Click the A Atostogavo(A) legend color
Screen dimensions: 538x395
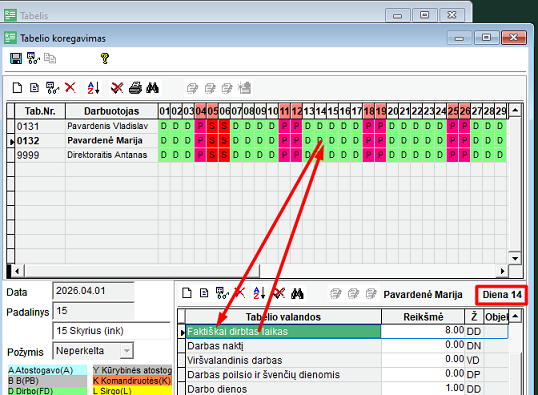tap(47, 370)
